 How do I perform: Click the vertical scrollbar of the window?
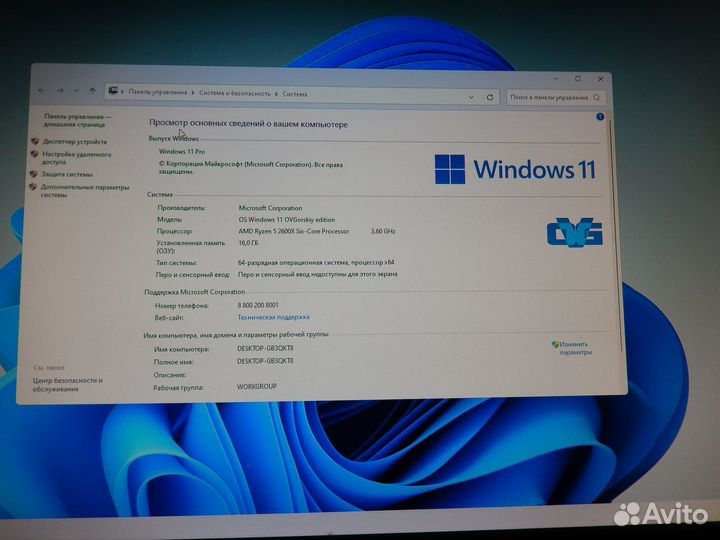click(615, 234)
